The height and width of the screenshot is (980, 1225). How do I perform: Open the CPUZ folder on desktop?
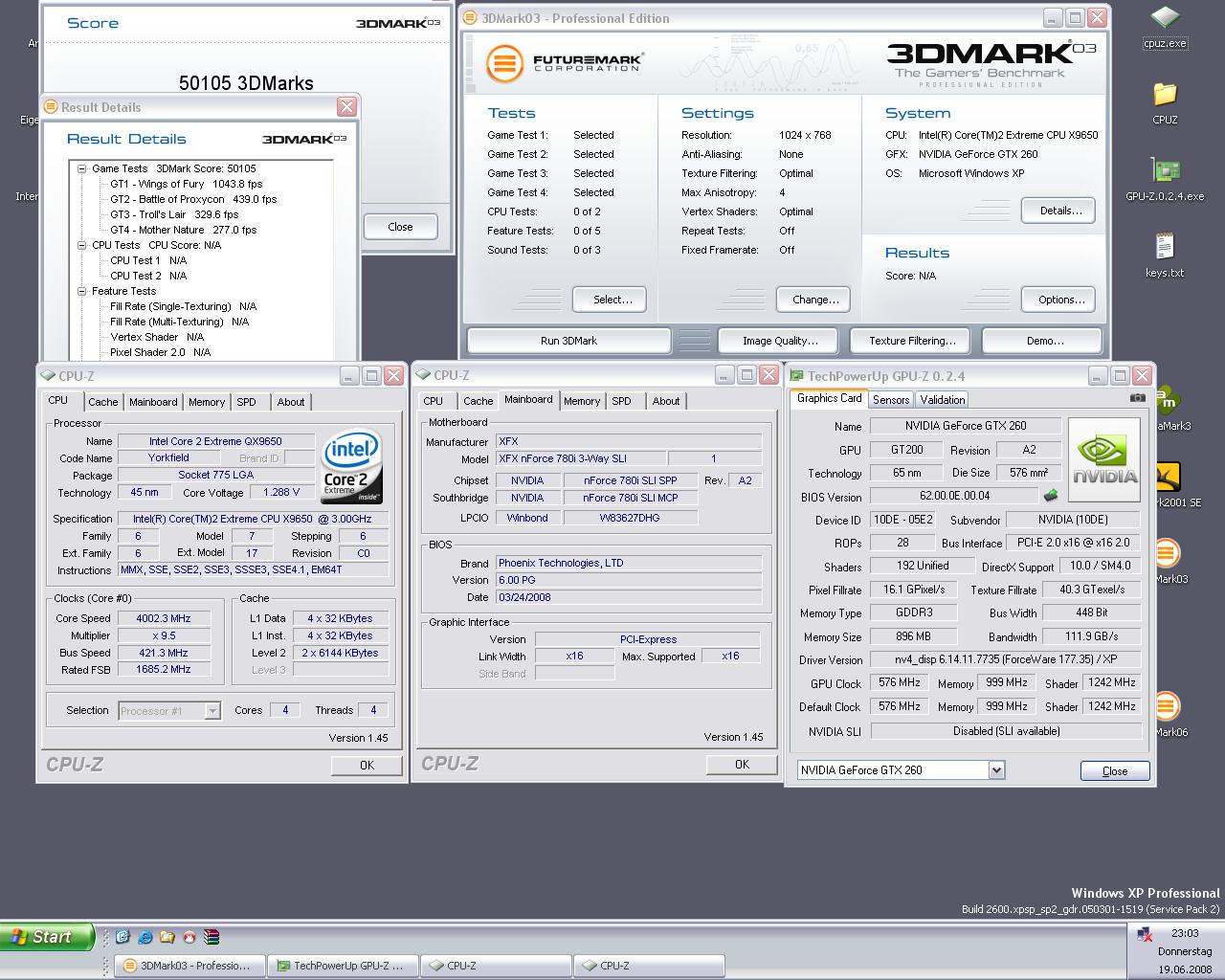click(1165, 94)
